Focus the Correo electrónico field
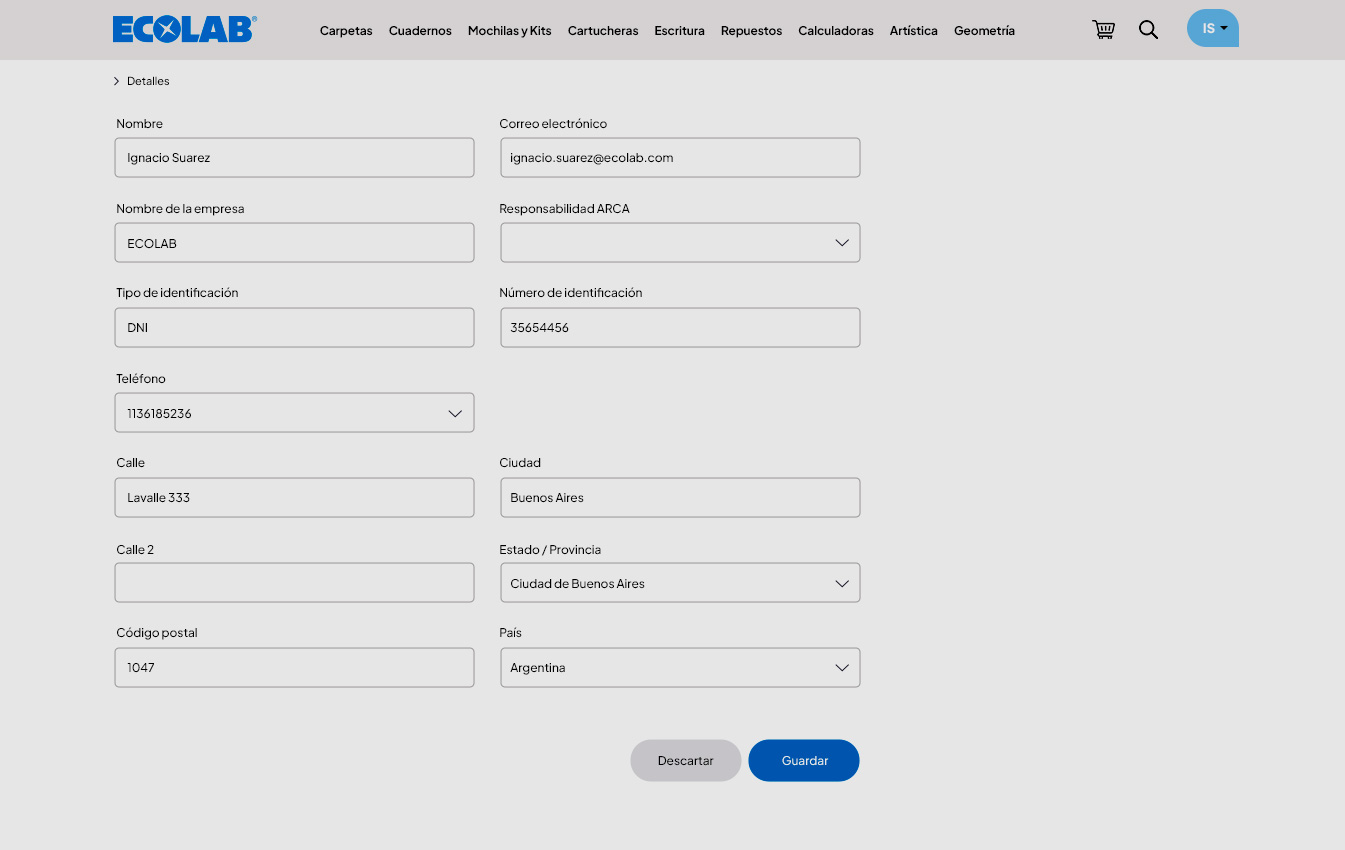 (x=680, y=158)
